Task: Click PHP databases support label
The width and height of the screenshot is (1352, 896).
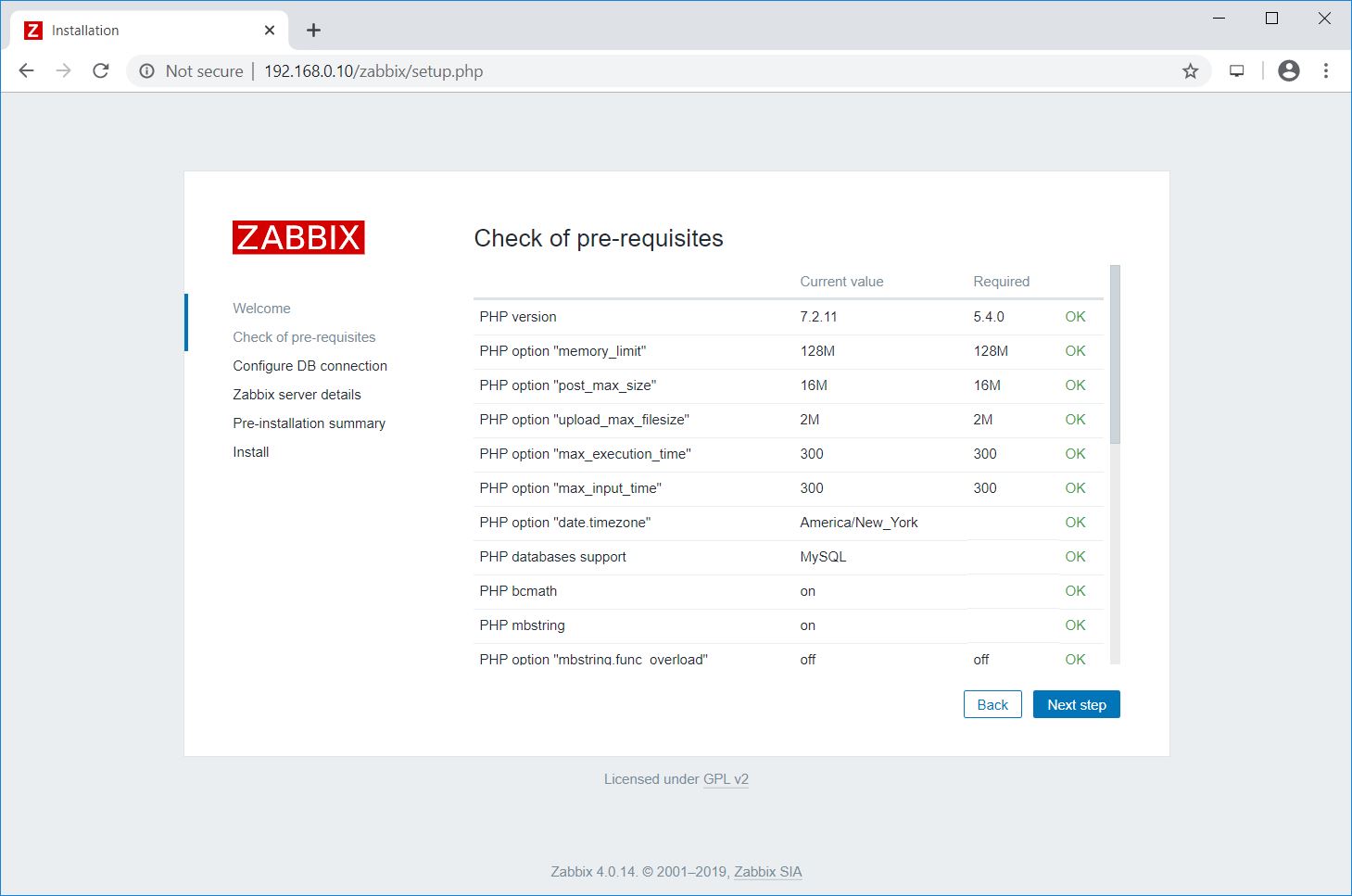Action: click(x=552, y=557)
